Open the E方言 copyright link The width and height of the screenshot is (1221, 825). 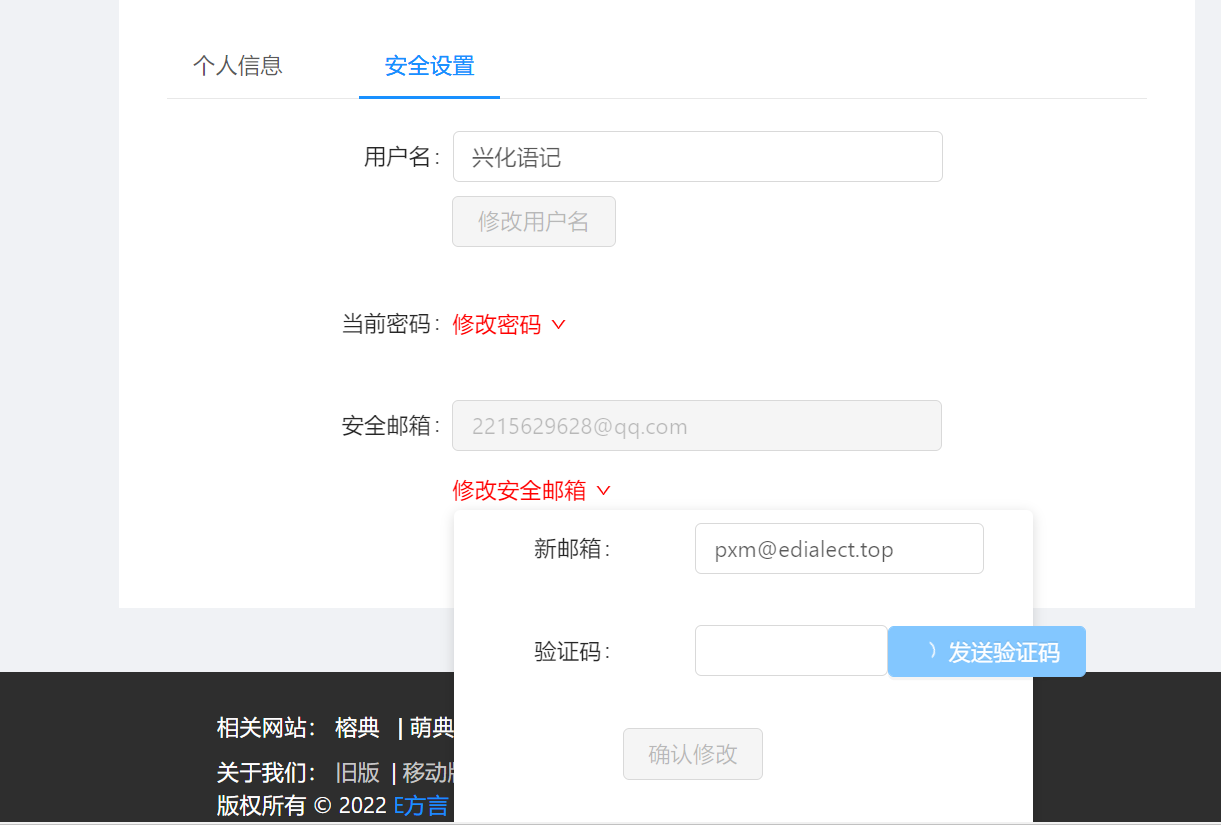(x=421, y=806)
